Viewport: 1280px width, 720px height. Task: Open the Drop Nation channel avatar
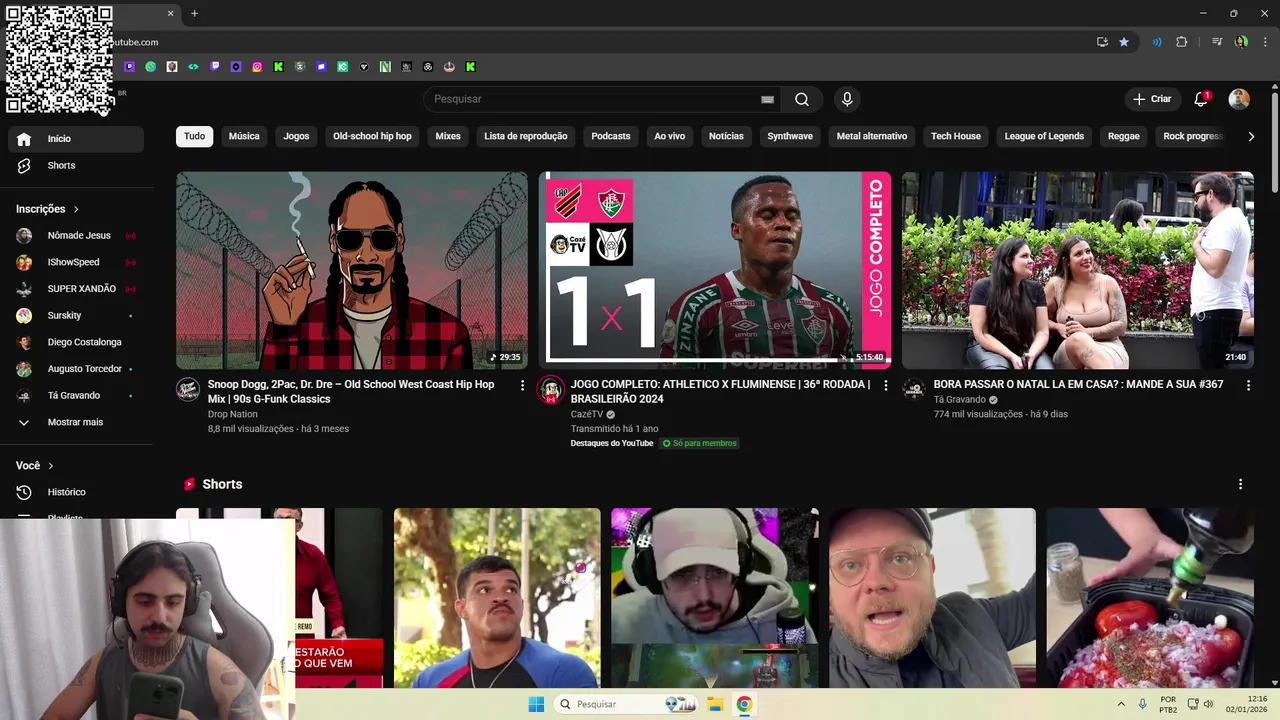188,390
